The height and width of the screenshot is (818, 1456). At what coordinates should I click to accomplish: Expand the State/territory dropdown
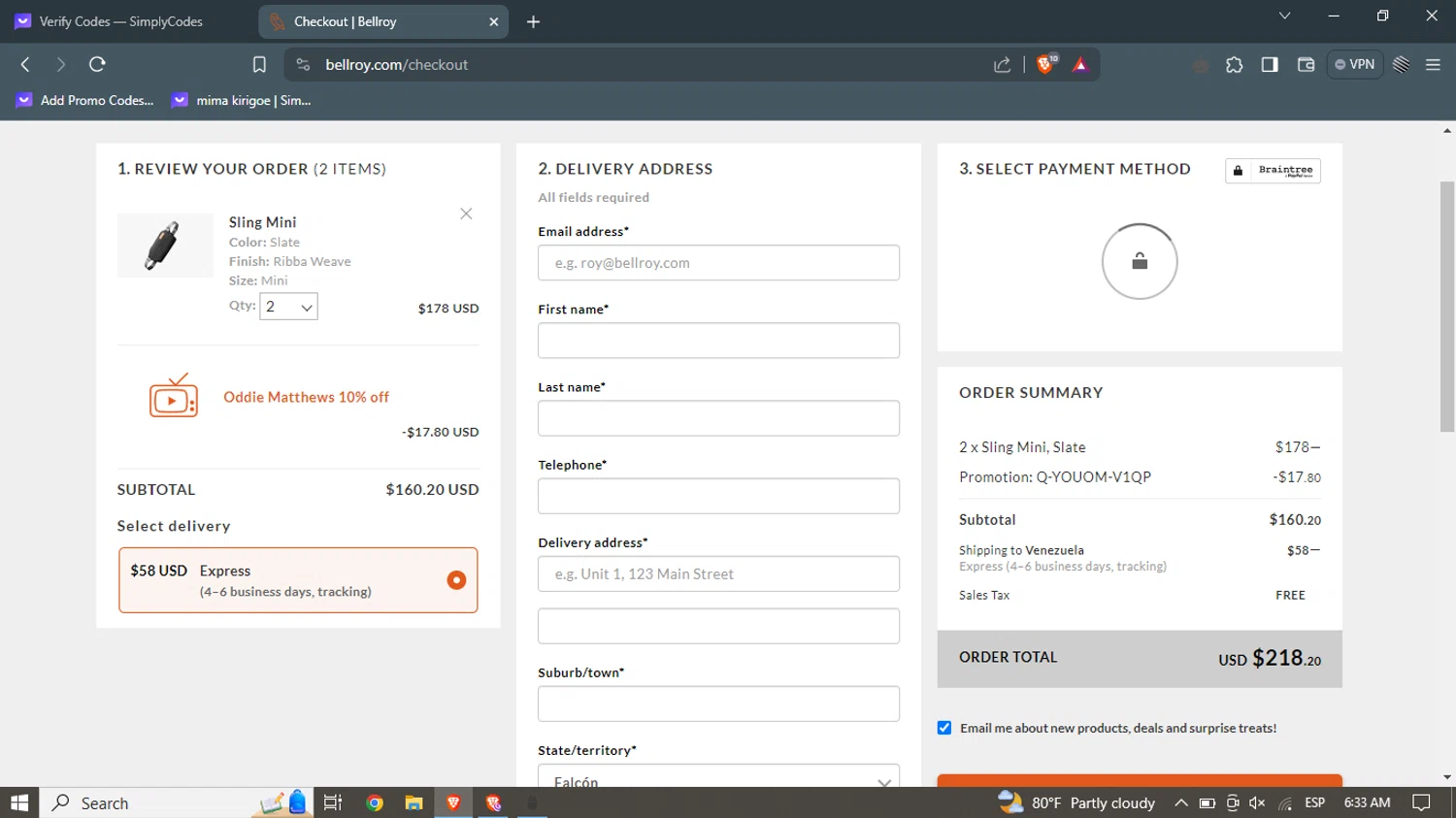[718, 779]
